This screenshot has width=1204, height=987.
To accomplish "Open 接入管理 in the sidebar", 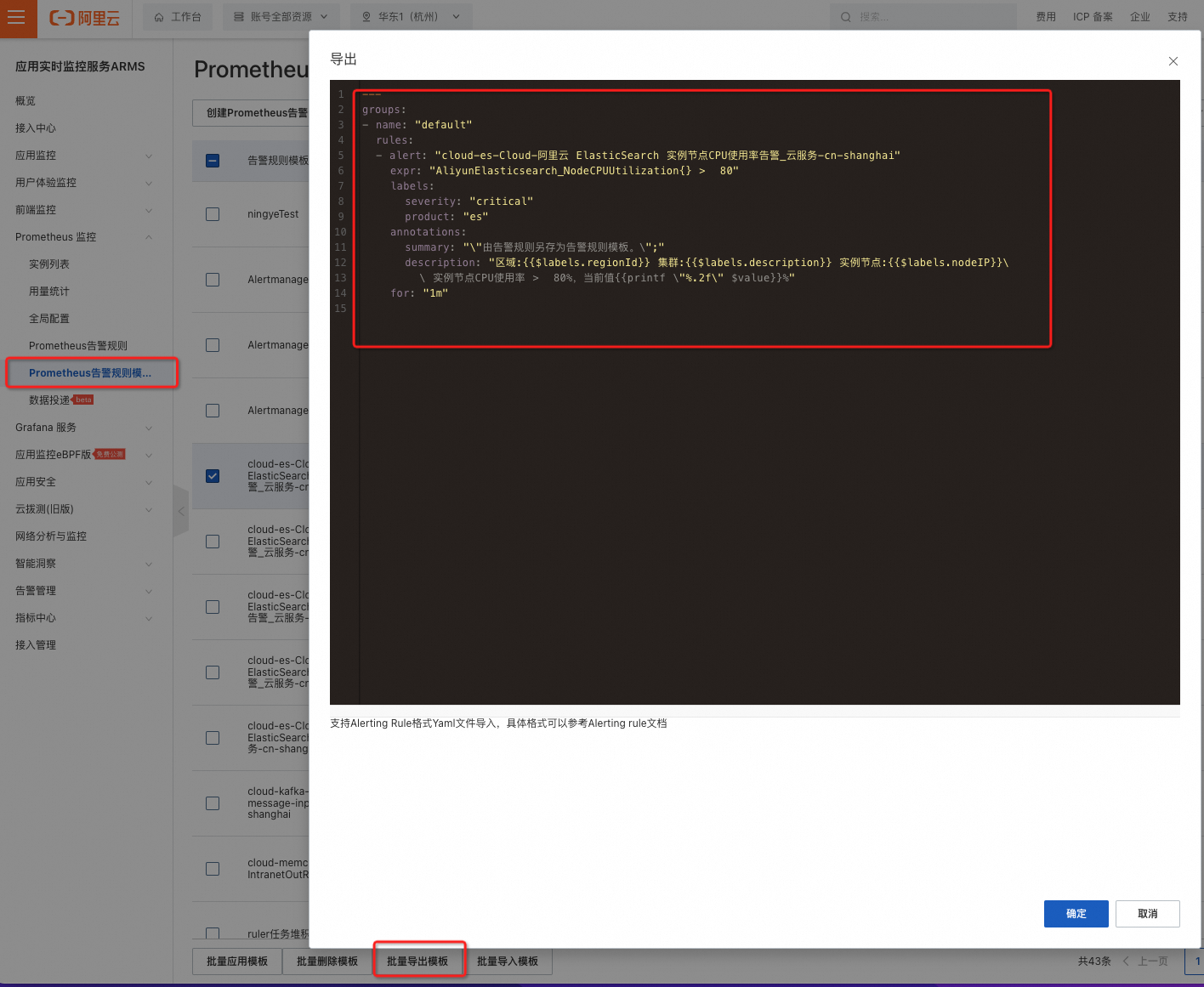I will [x=36, y=645].
